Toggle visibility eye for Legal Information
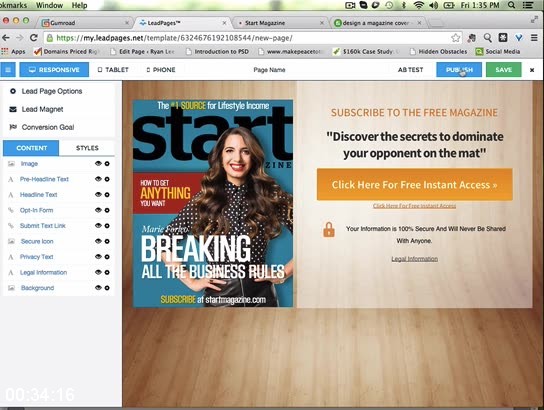Screen dimensions: 544x410 (98, 272)
